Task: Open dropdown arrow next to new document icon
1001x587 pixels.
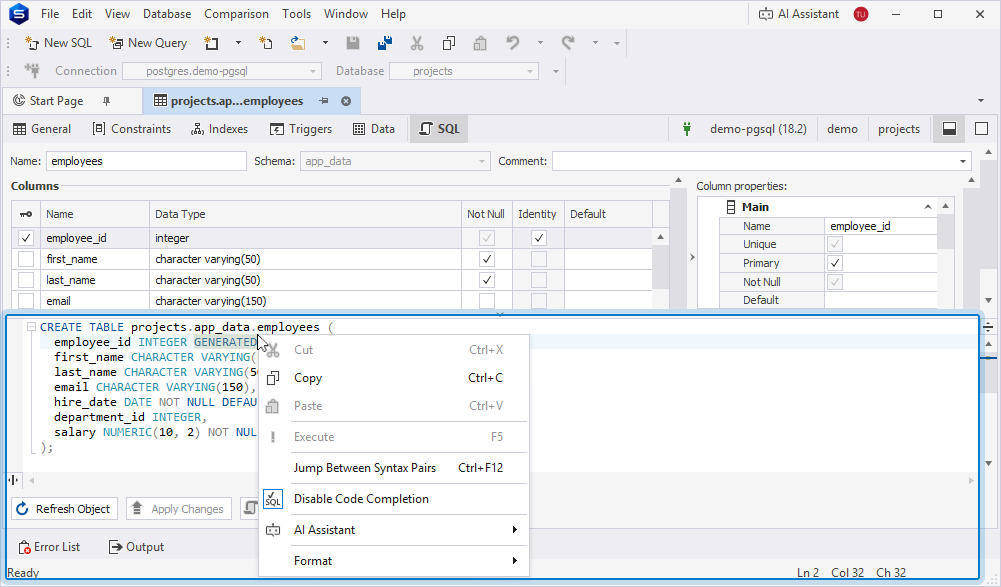Action: point(238,43)
